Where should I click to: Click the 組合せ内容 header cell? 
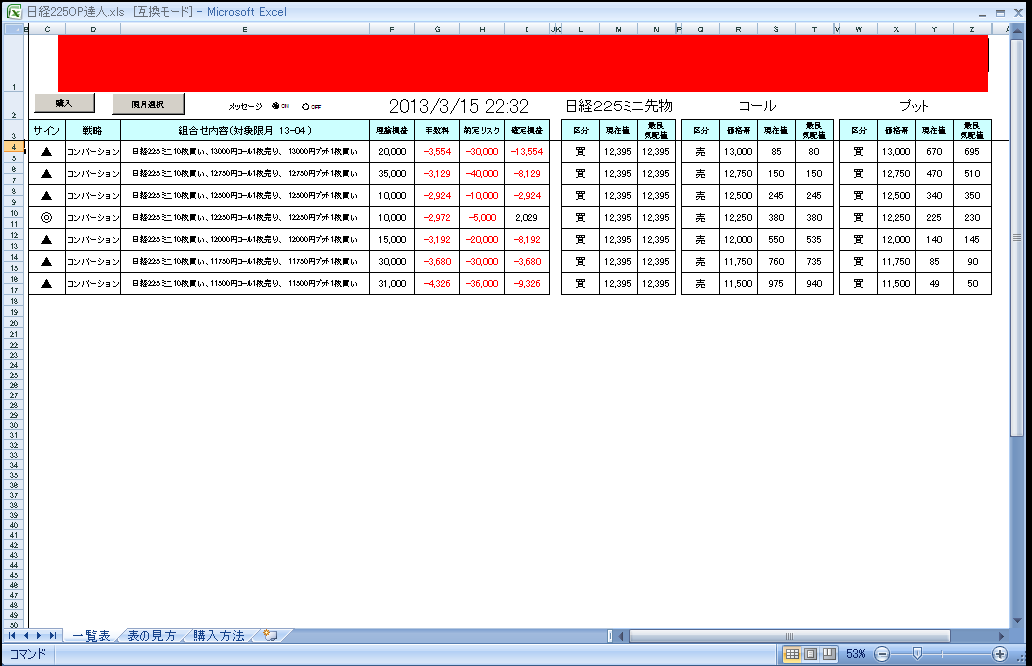[245, 130]
